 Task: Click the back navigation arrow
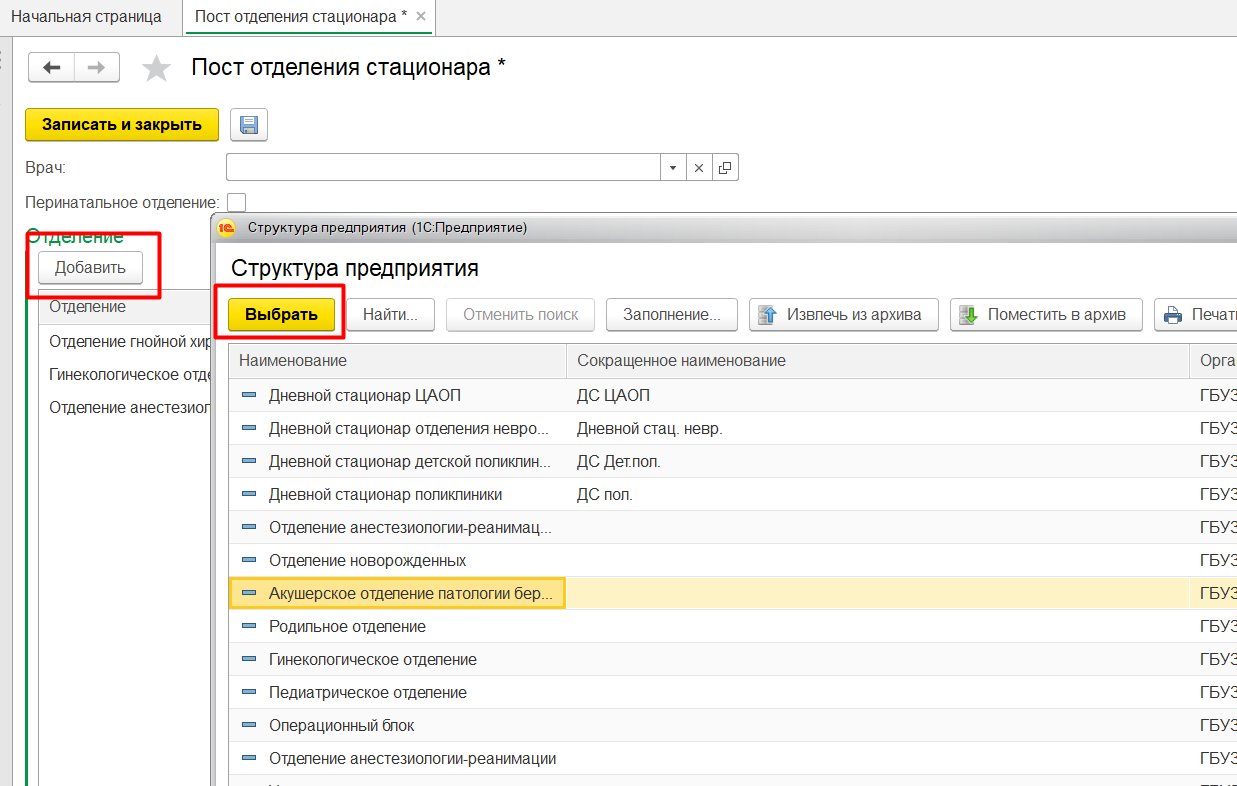coord(51,67)
